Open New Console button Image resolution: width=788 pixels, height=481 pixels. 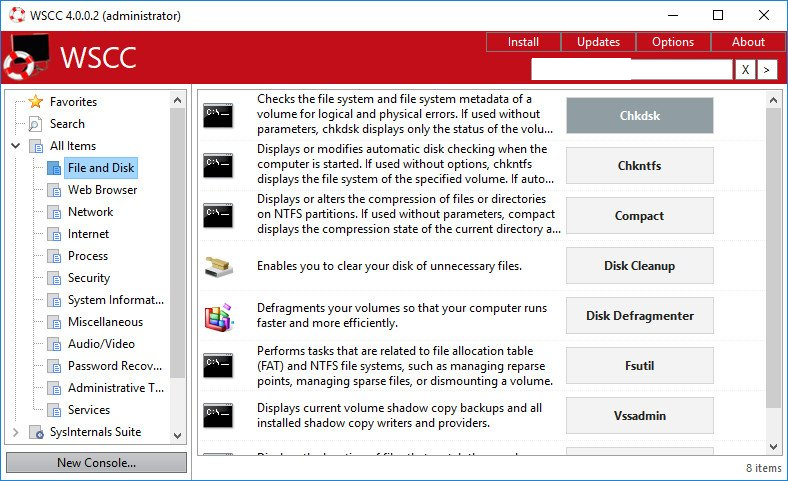pos(96,462)
